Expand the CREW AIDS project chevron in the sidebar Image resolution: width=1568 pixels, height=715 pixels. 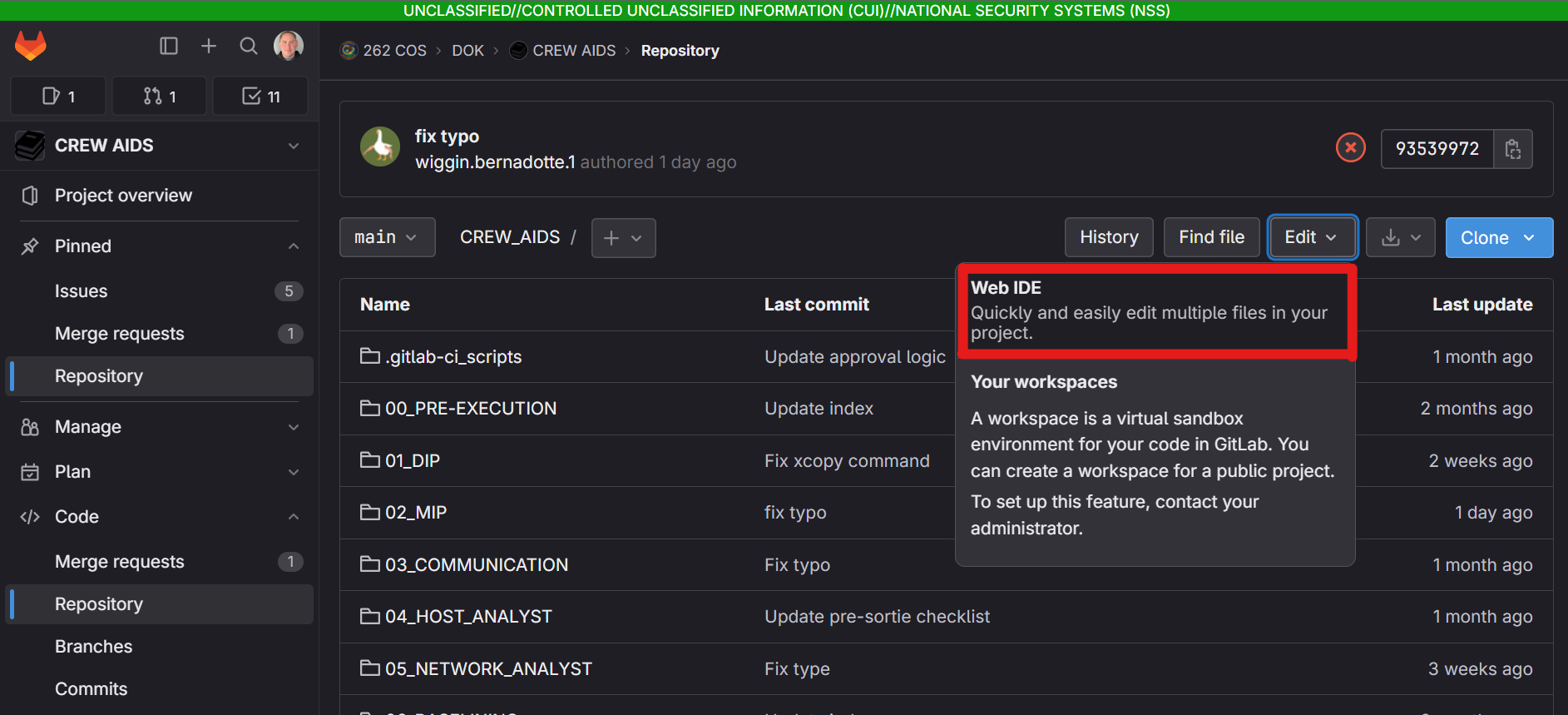click(294, 146)
